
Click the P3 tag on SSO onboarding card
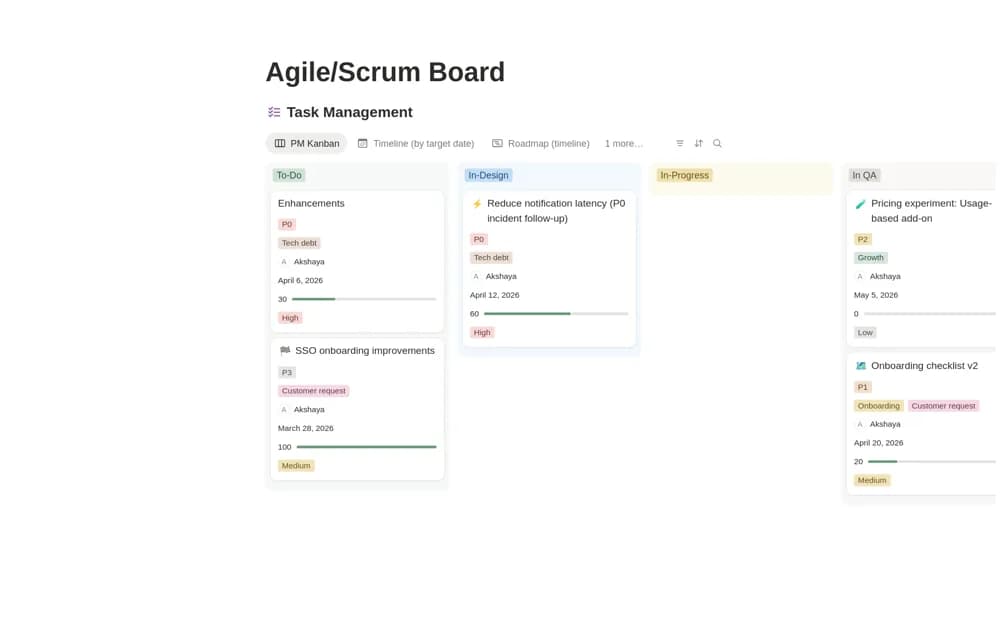click(x=287, y=373)
